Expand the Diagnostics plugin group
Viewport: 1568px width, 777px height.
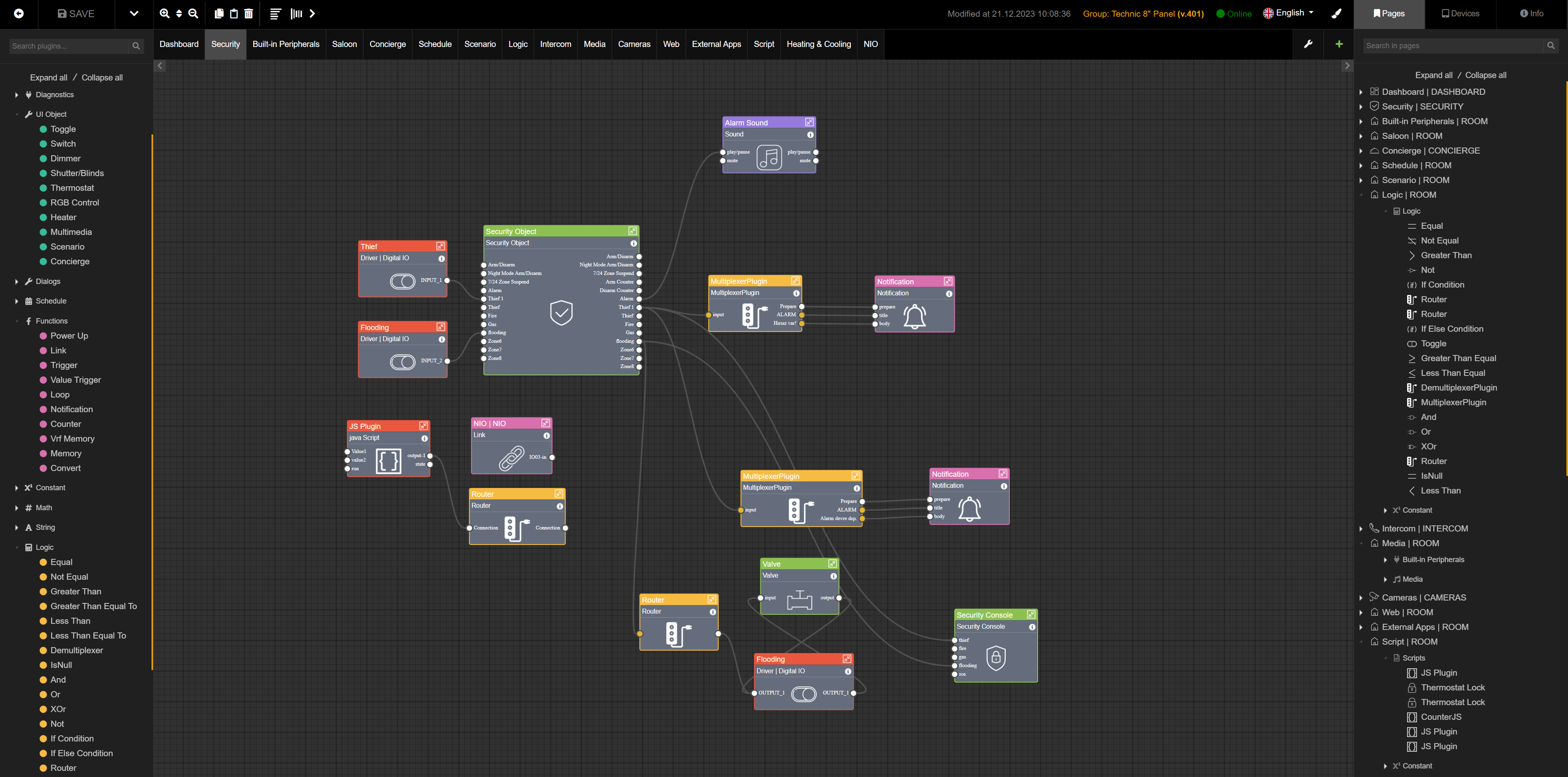(16, 95)
